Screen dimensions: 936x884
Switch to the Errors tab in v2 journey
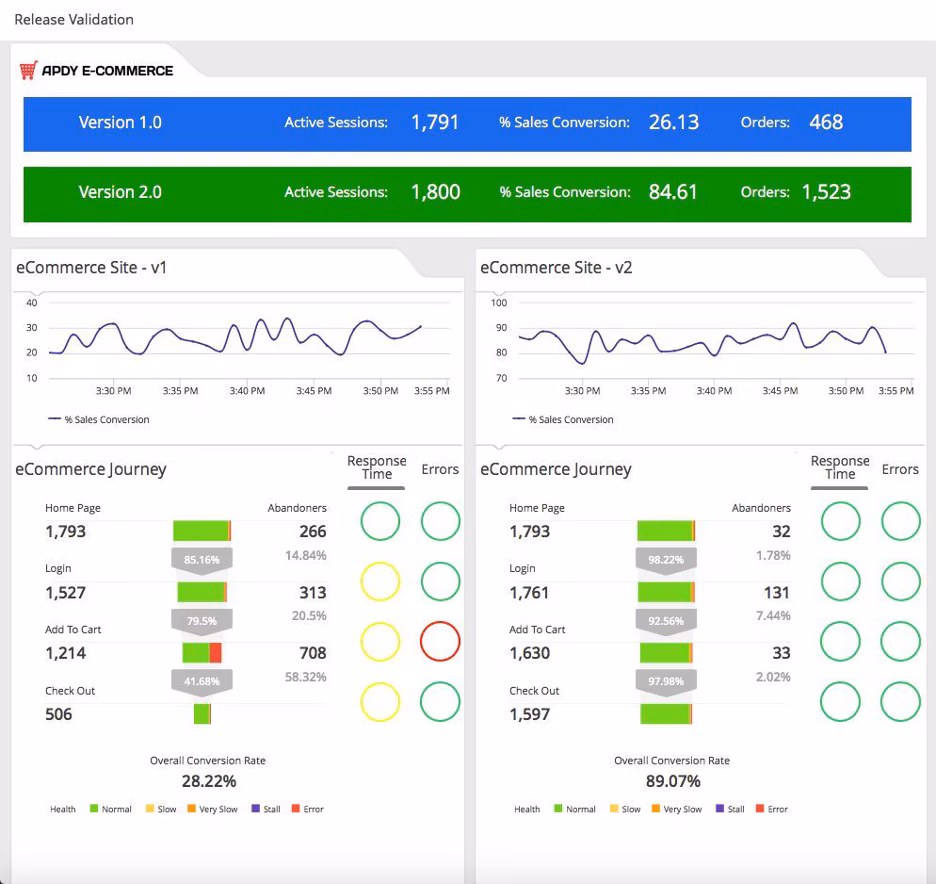pyautogui.click(x=900, y=469)
